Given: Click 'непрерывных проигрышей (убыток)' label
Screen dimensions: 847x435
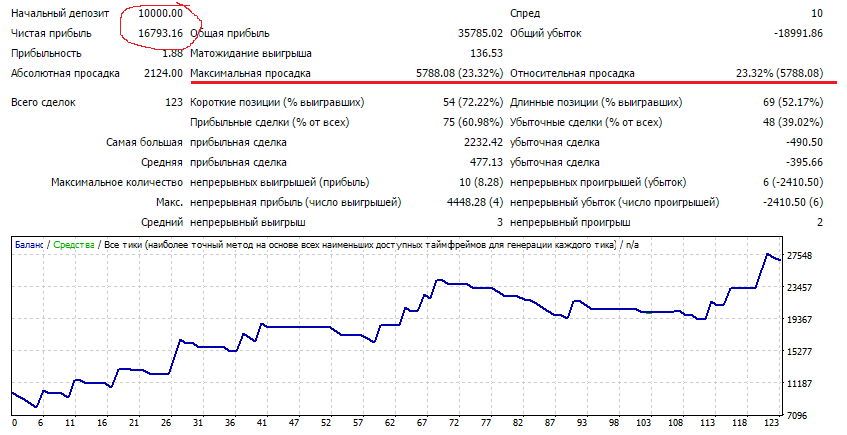Looking at the screenshot, I should coord(598,182).
